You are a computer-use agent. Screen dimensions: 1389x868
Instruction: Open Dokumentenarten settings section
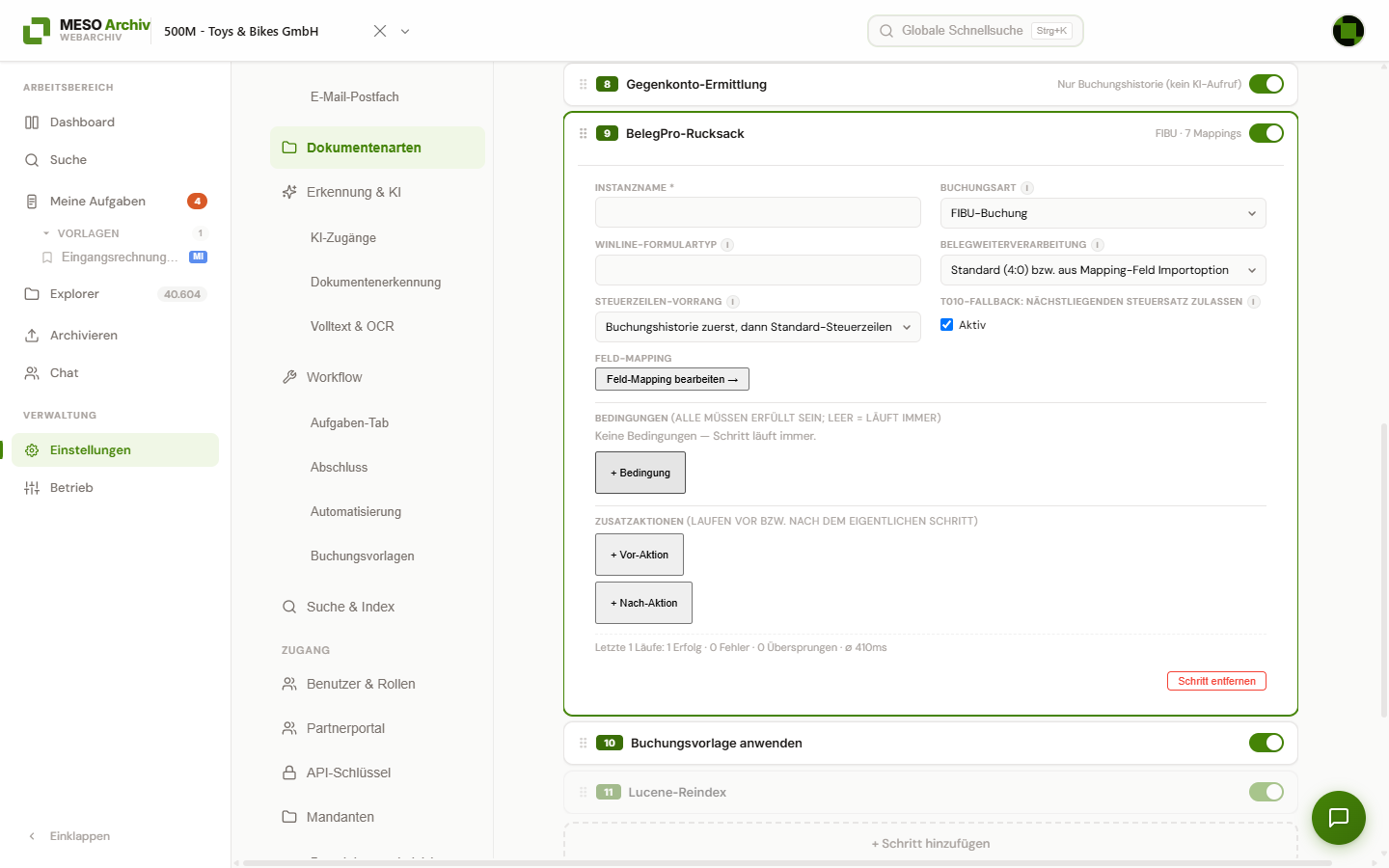tap(377, 148)
